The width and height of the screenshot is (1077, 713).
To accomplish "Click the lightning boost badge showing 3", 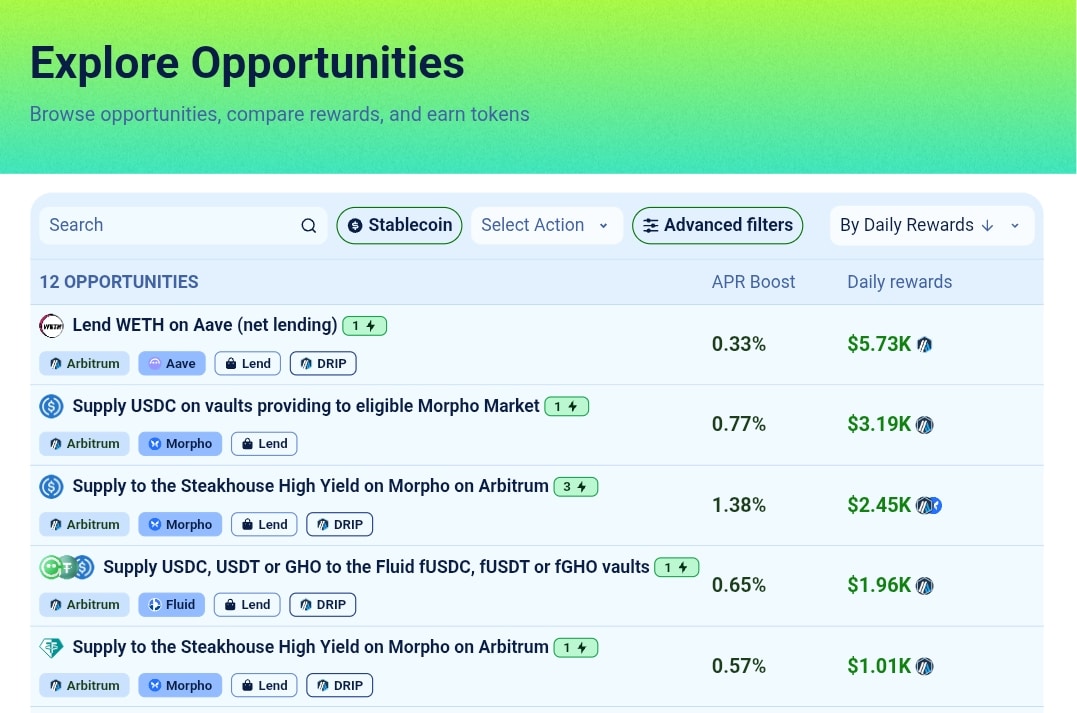I will pyautogui.click(x=576, y=487).
